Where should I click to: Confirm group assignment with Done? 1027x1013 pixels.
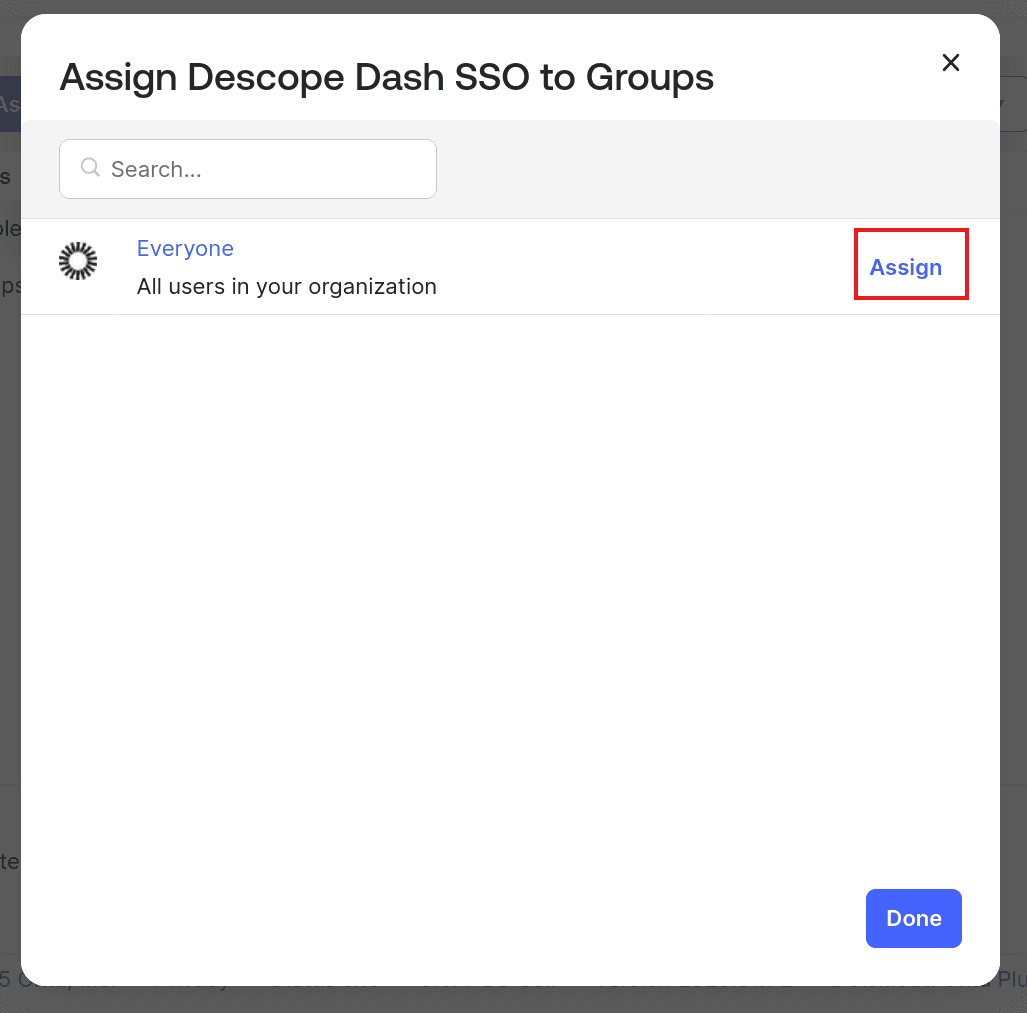(x=913, y=918)
